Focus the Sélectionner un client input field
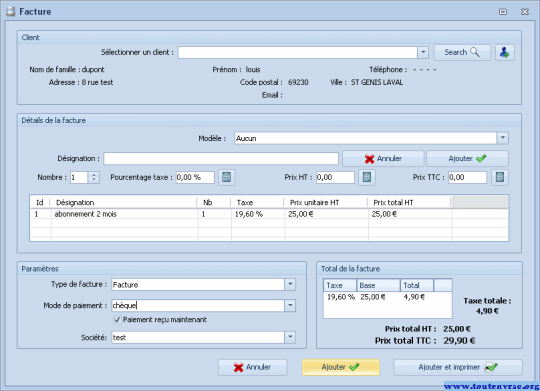The image size is (540, 391). pyautogui.click(x=298, y=52)
